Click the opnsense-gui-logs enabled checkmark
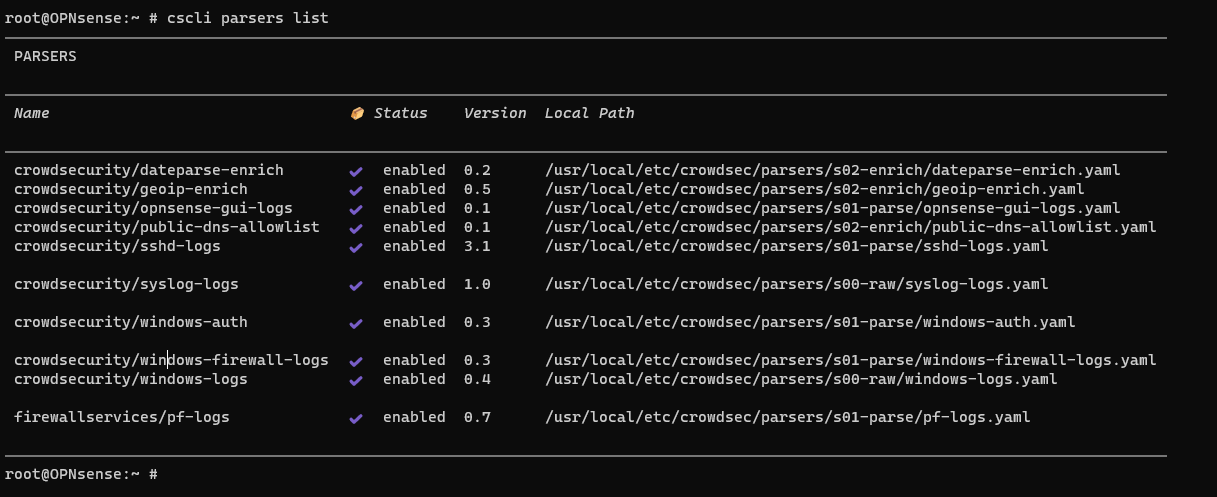This screenshot has height=497, width=1217. click(355, 210)
